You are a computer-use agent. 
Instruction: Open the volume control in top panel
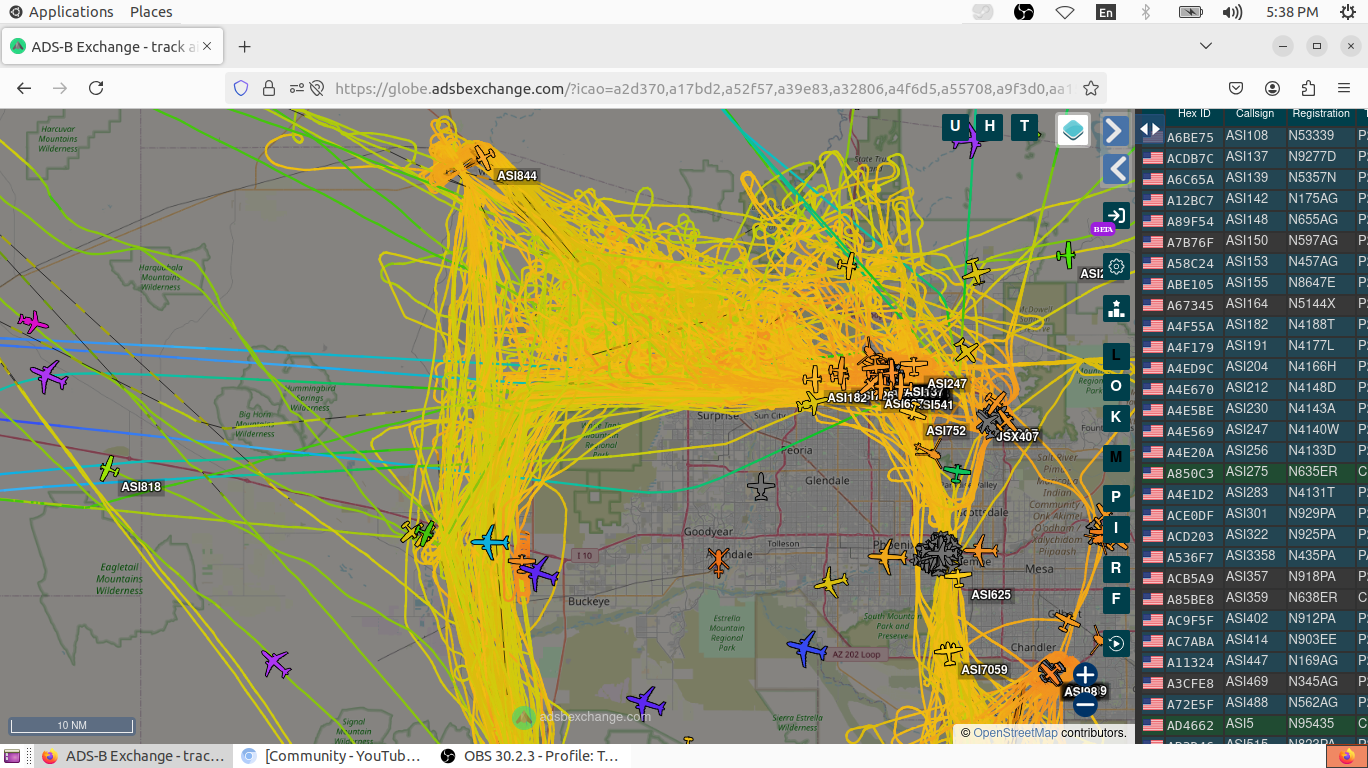1232,12
